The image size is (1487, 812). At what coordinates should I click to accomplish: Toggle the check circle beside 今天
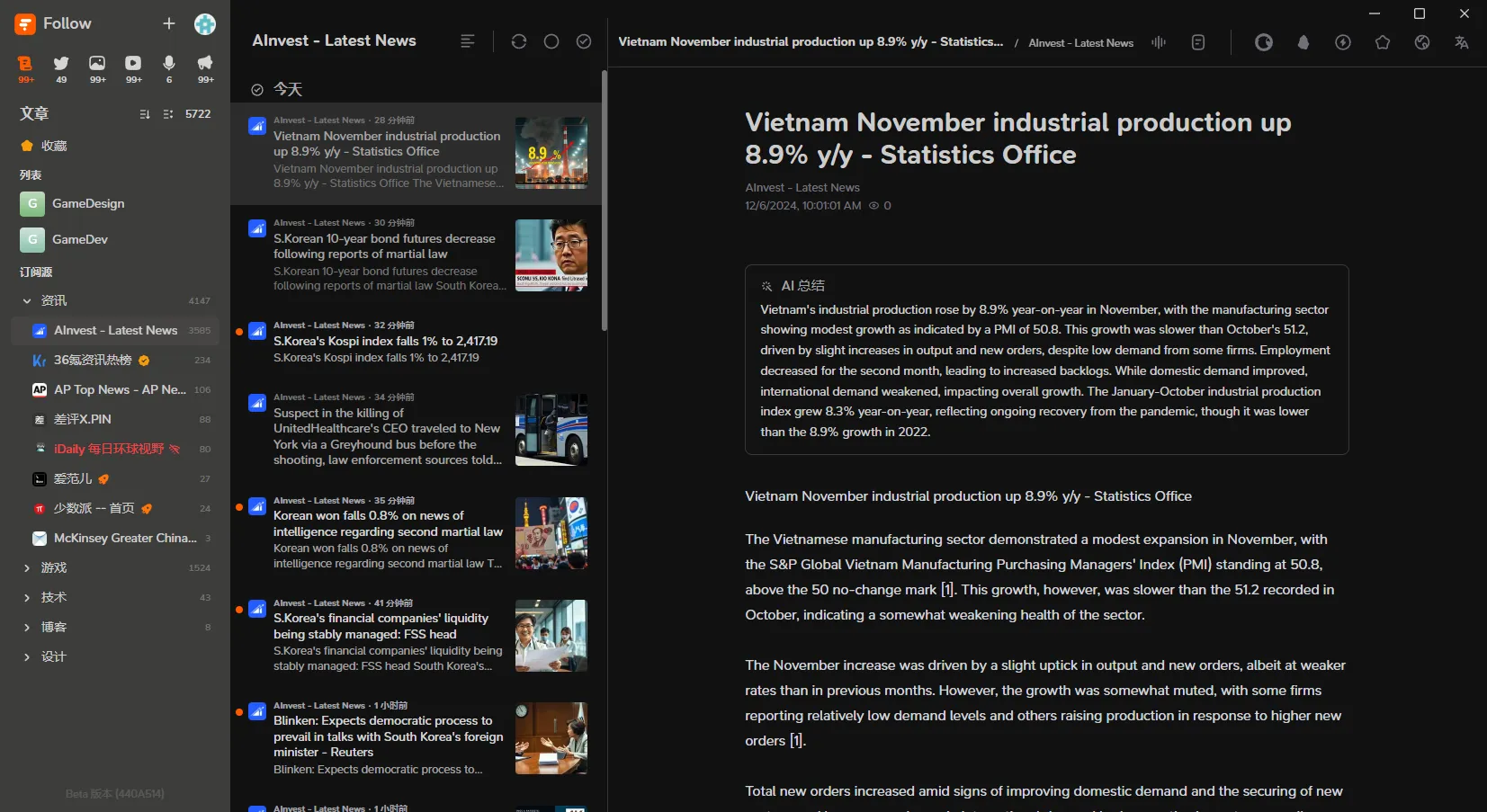point(257,90)
